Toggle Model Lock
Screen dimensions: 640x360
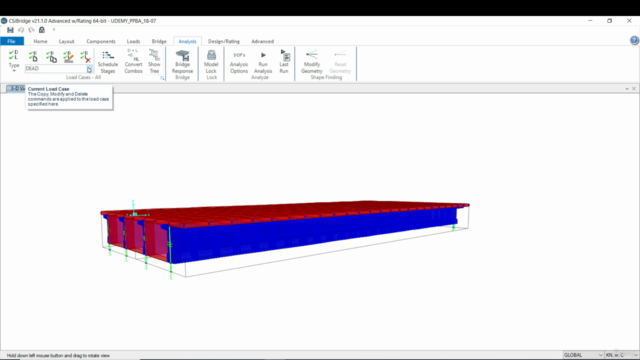[x=211, y=62]
